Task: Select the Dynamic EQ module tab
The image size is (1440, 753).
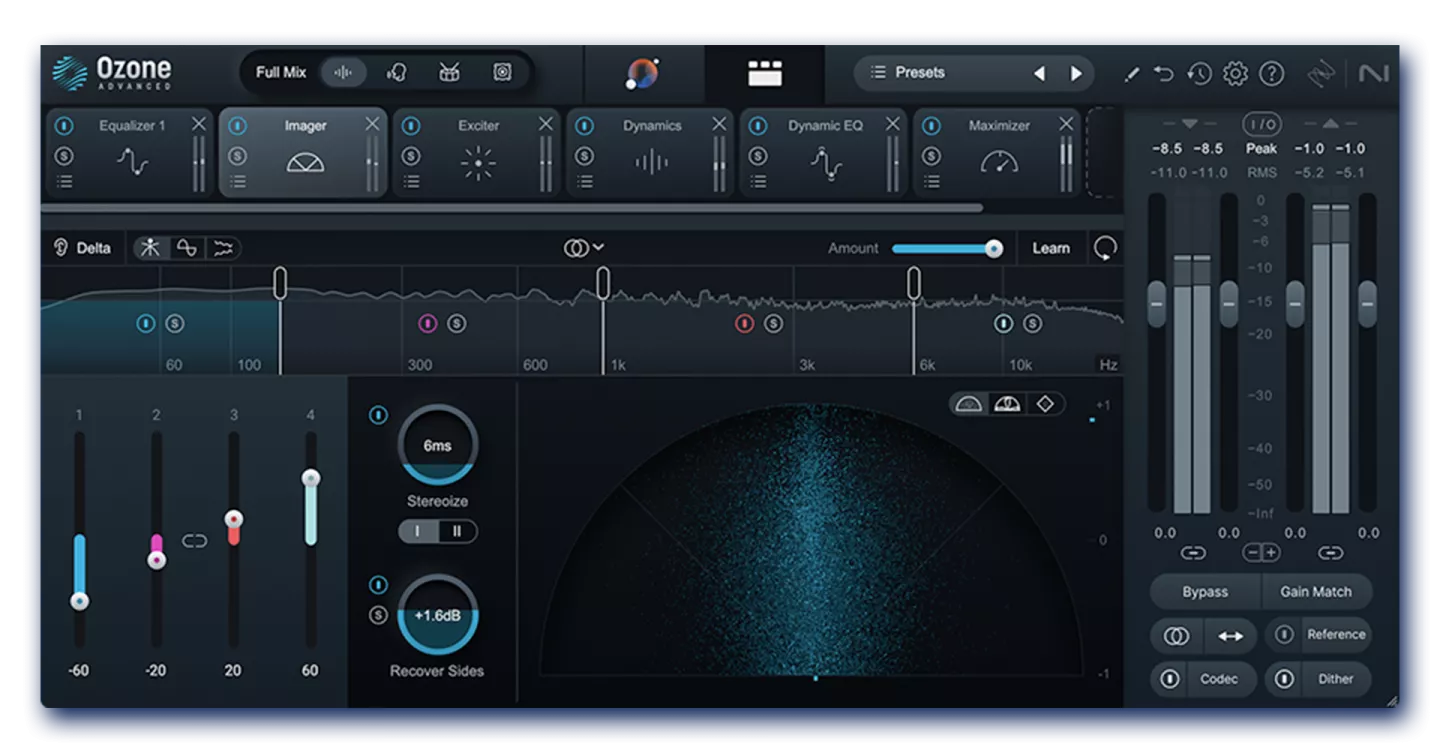Action: tap(823, 152)
